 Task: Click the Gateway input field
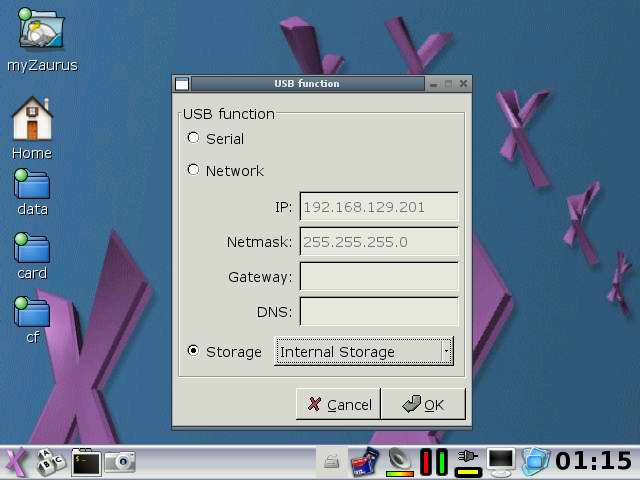point(379,277)
